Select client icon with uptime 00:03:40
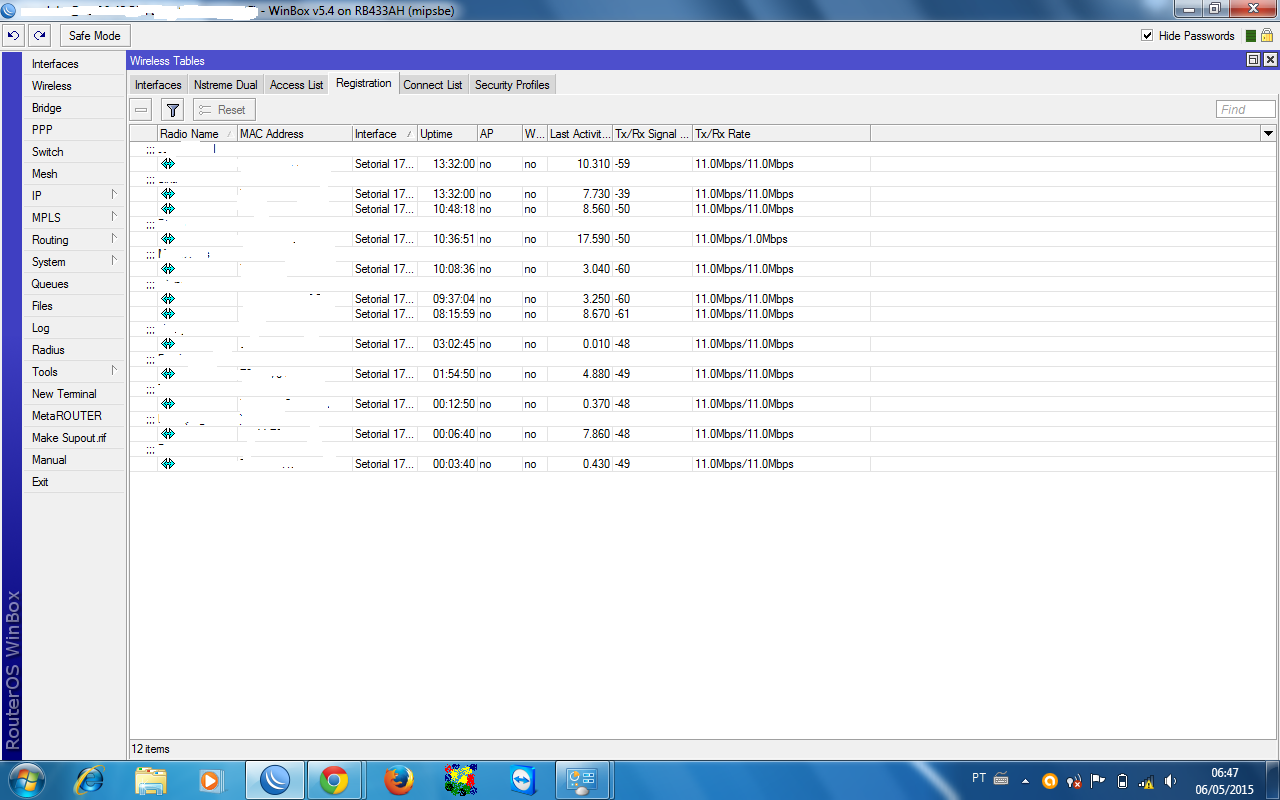 (x=168, y=464)
